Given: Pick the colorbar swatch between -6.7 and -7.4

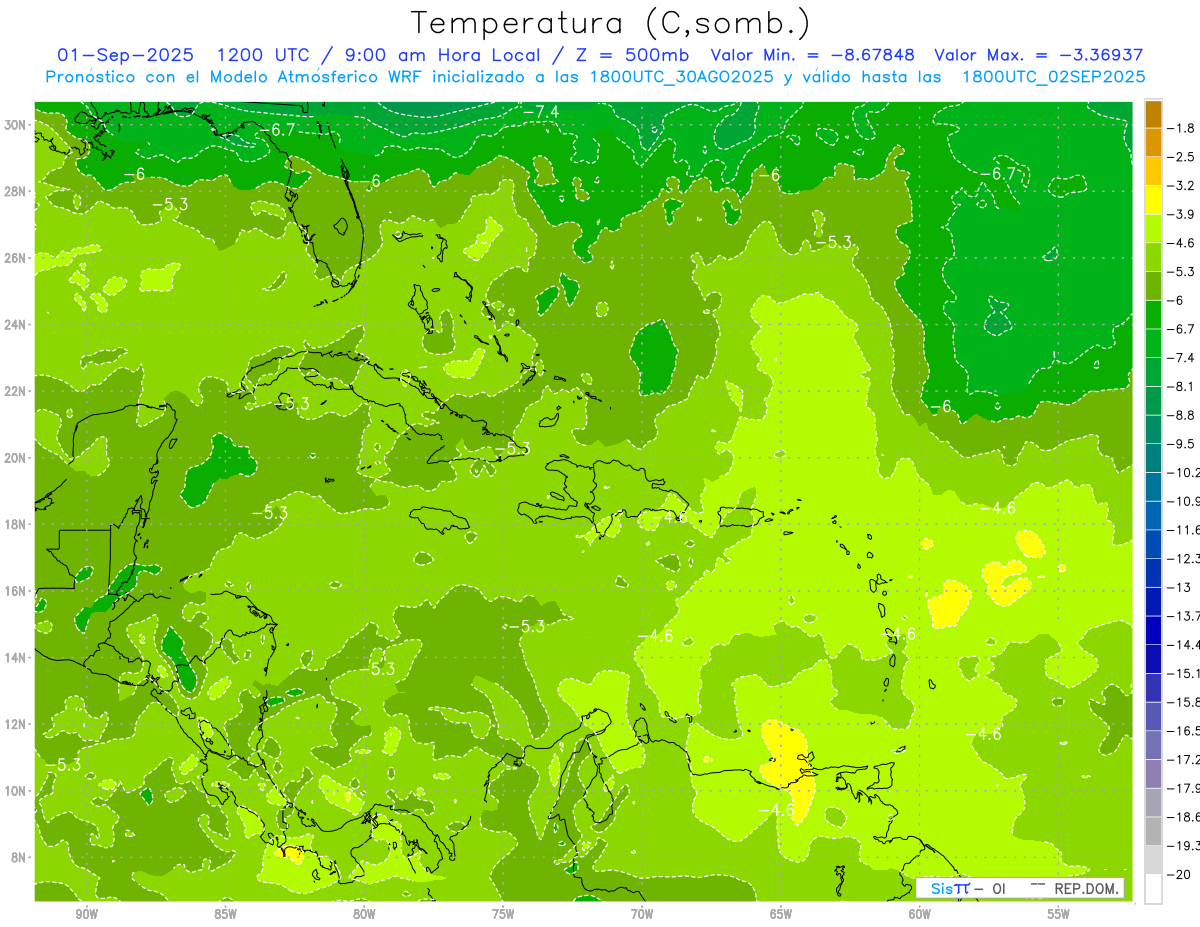Looking at the screenshot, I should click(1153, 343).
